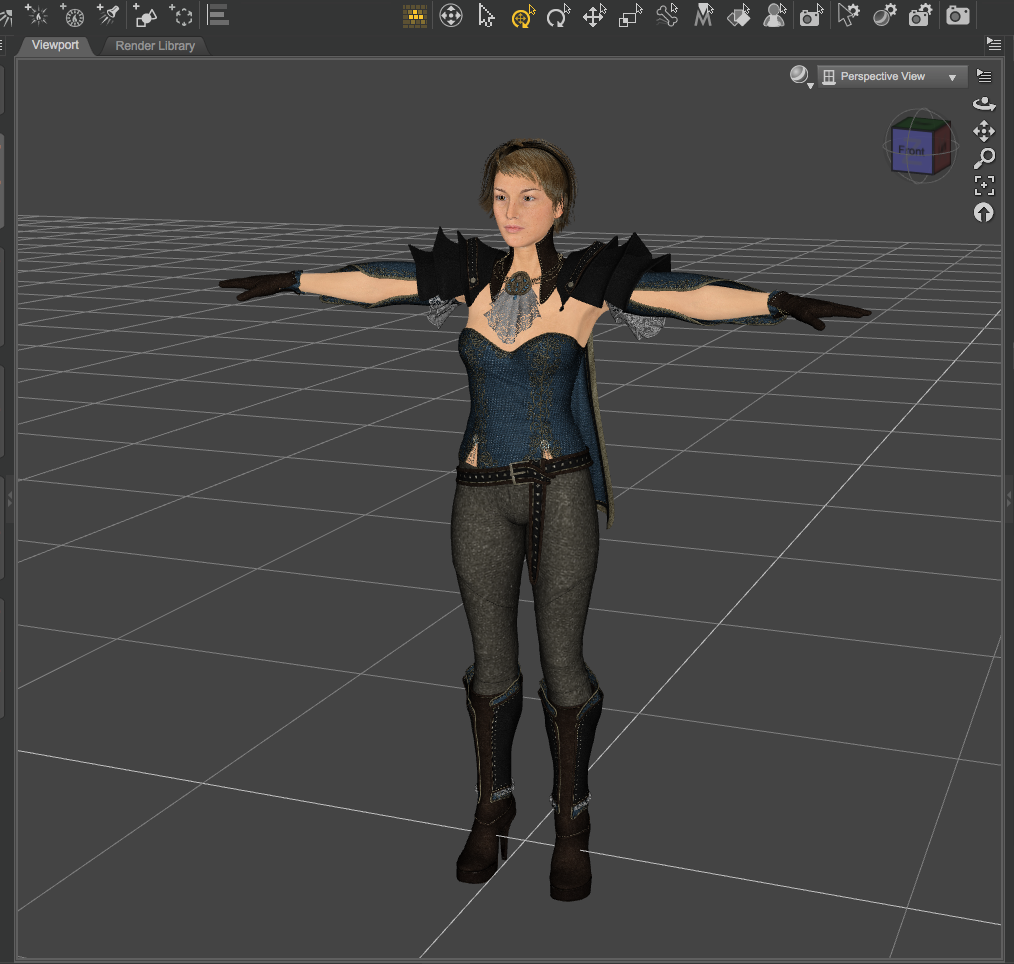This screenshot has width=1014, height=964.
Task: Select the Universal tool in toolbar
Action: pyautogui.click(x=522, y=16)
